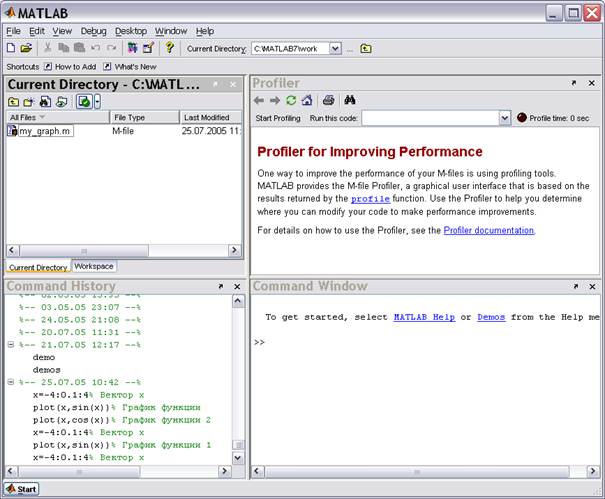
Task: Click the green icon in Current Directory panel toolbar
Action: pyautogui.click(x=84, y=102)
